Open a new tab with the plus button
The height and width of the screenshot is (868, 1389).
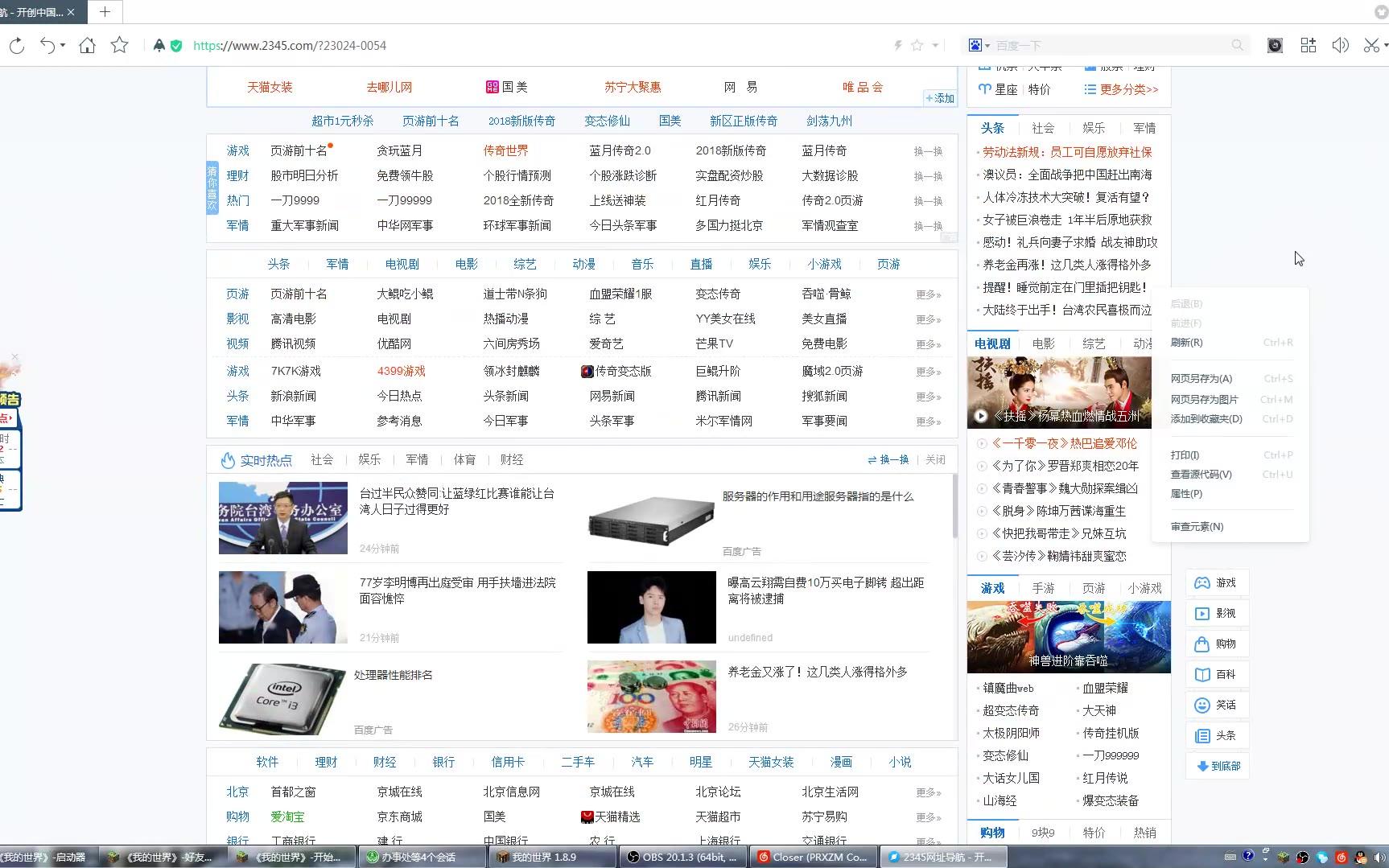[105, 12]
